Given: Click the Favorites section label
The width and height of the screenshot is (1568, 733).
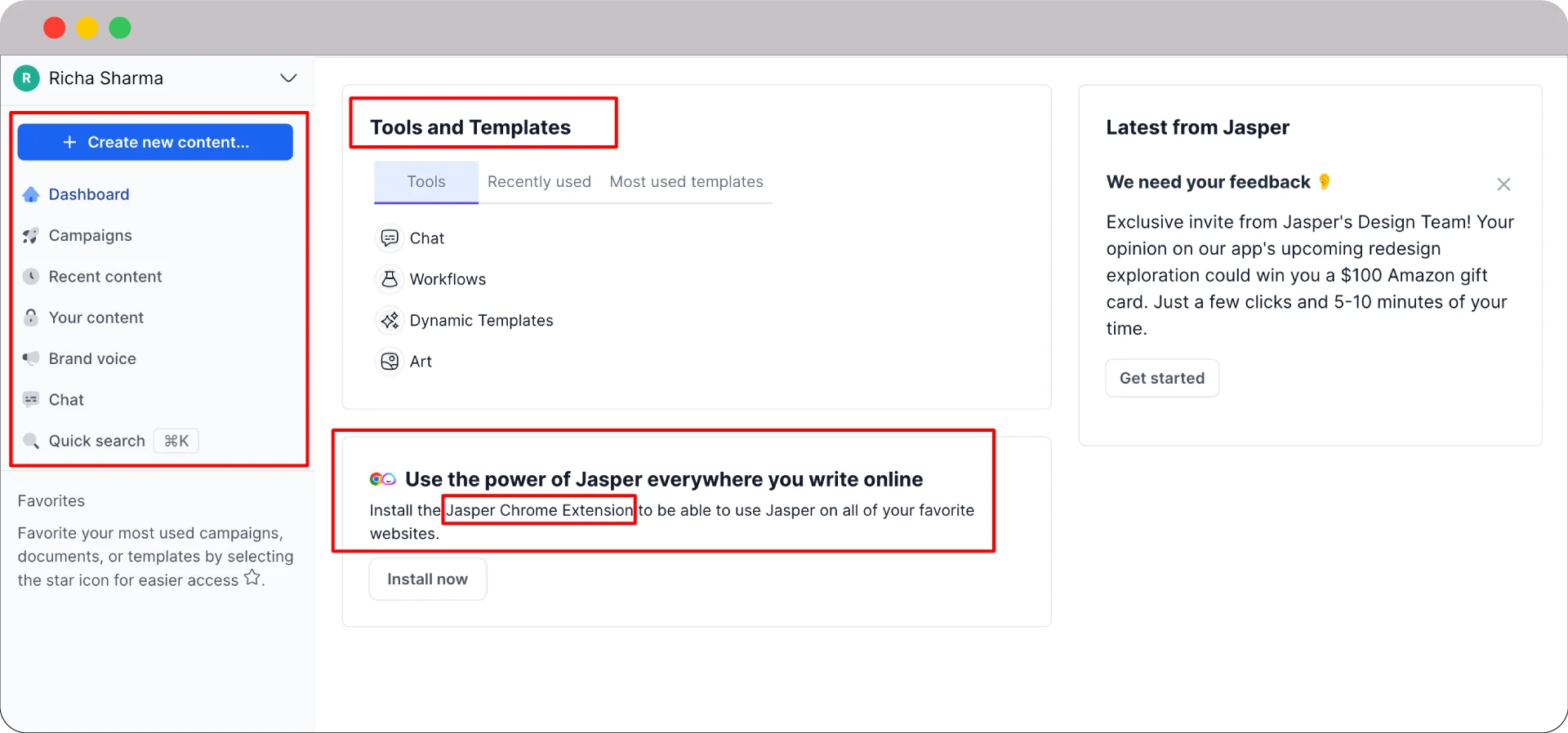Looking at the screenshot, I should (51, 501).
